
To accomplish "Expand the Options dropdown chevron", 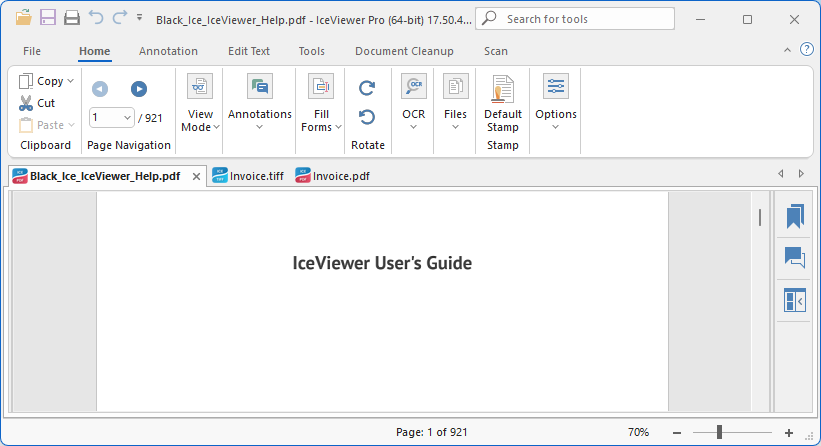I will click(x=556, y=127).
